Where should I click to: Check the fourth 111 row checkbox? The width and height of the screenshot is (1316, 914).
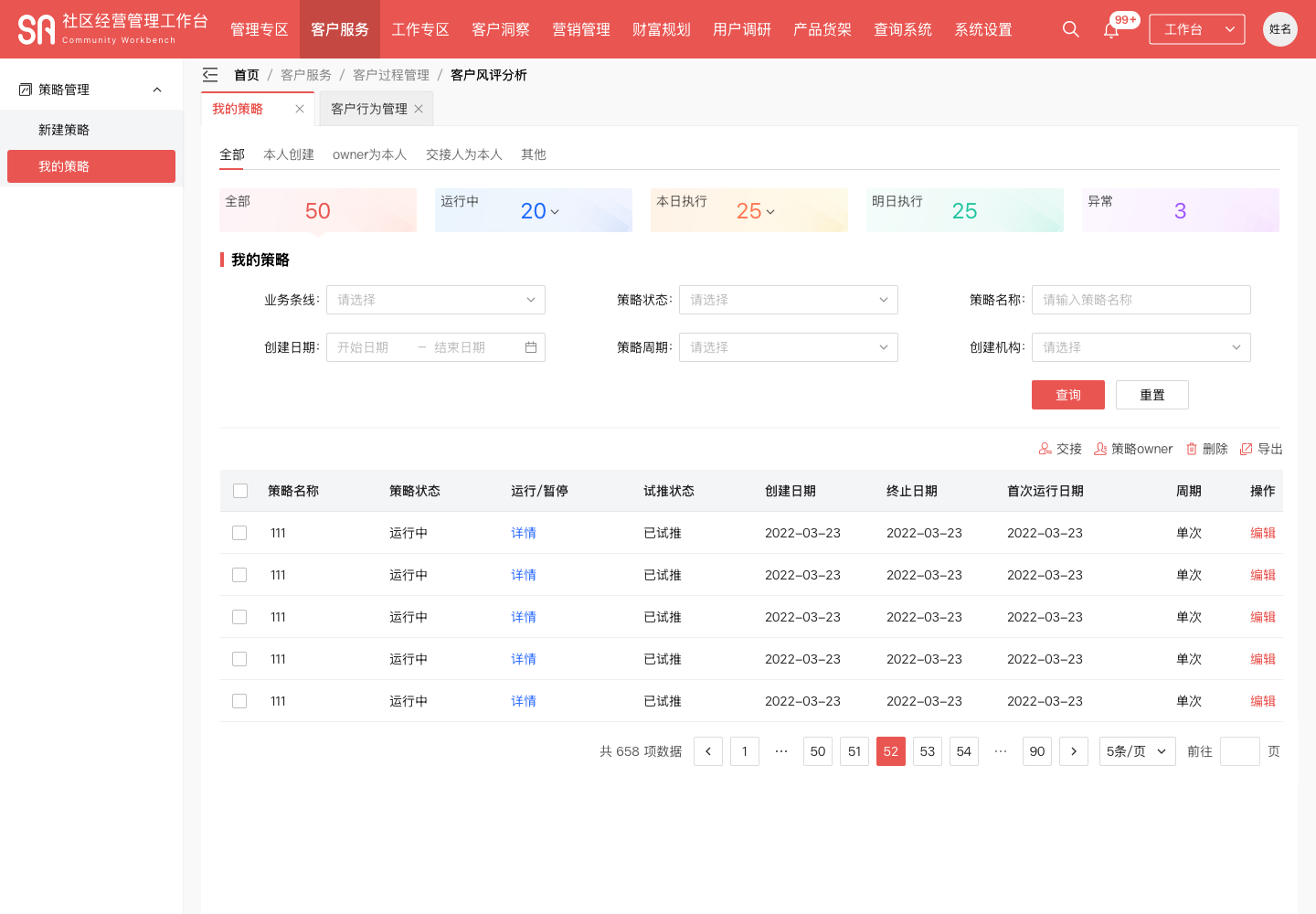point(239,659)
